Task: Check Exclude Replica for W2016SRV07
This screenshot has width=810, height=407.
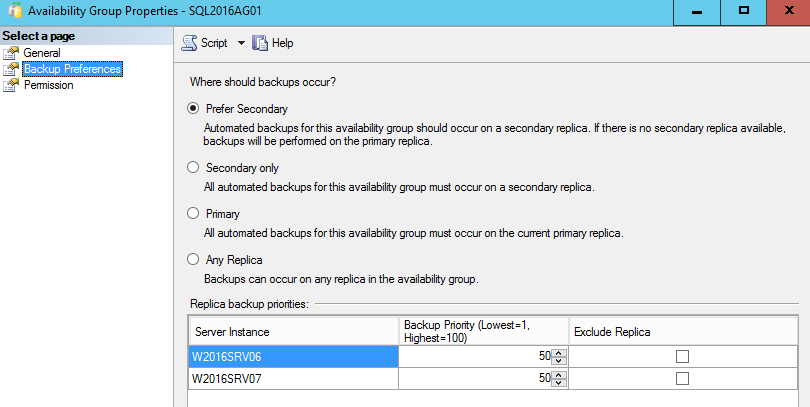Action: pyautogui.click(x=683, y=379)
